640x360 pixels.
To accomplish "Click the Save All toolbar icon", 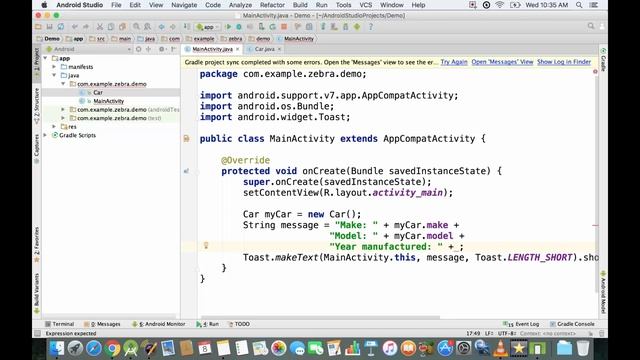I will coord(49,27).
